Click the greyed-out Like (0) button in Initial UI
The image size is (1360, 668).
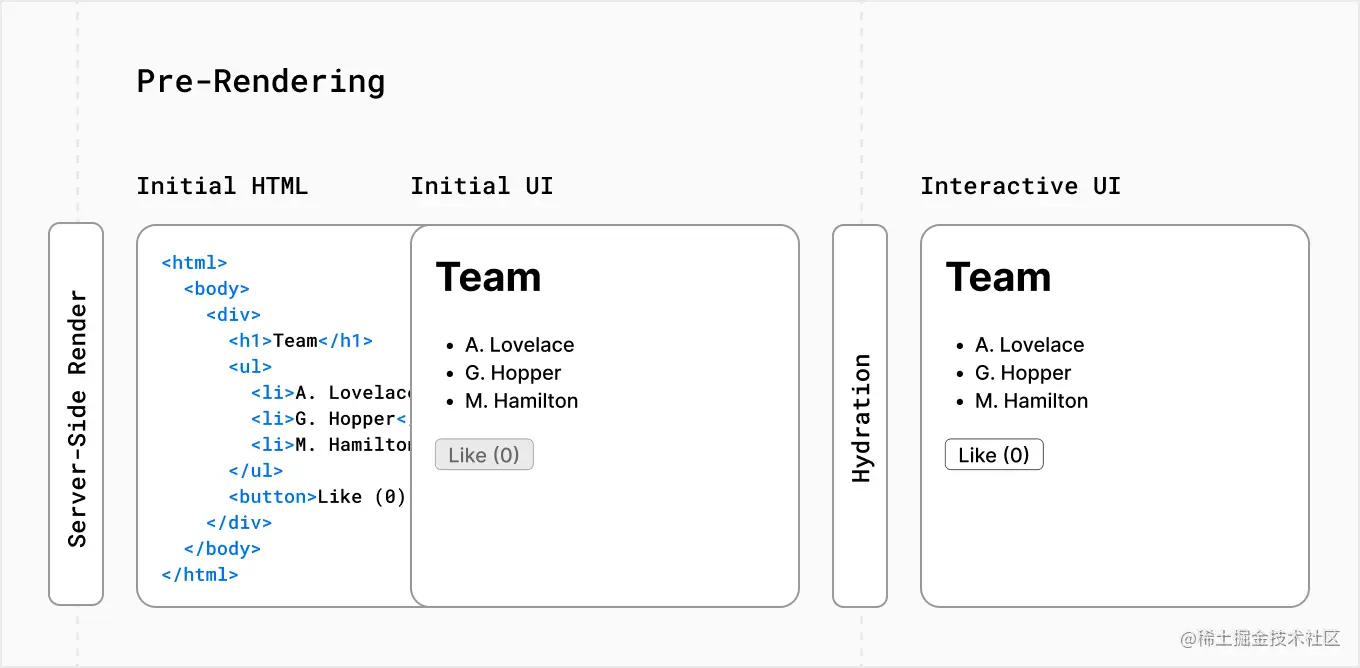484,455
